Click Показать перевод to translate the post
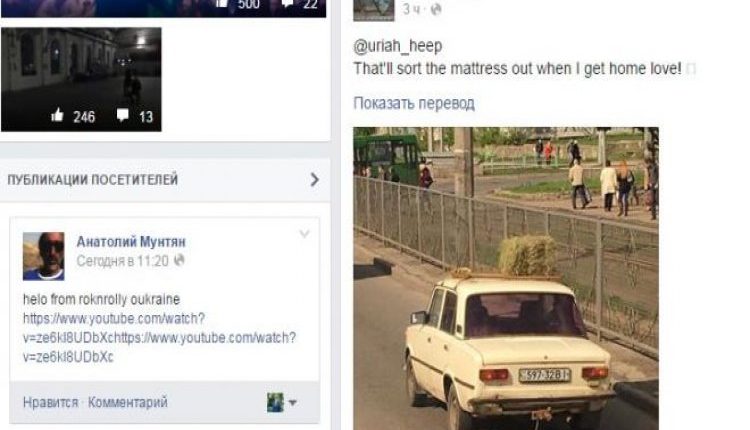The width and height of the screenshot is (750, 430). coord(414,103)
